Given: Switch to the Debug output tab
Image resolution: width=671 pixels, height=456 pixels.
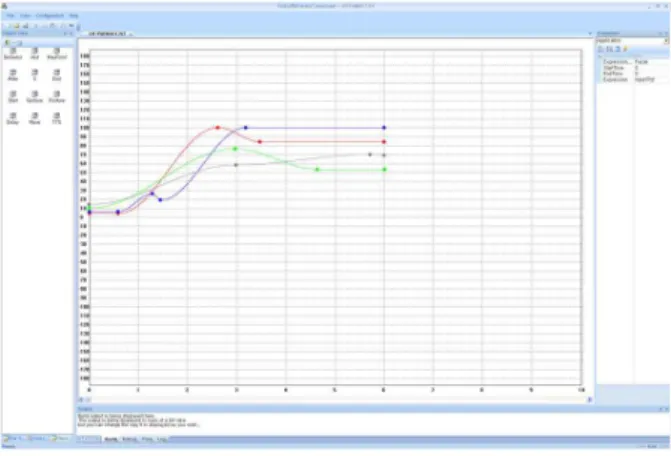Looking at the screenshot, I should pos(129,439).
